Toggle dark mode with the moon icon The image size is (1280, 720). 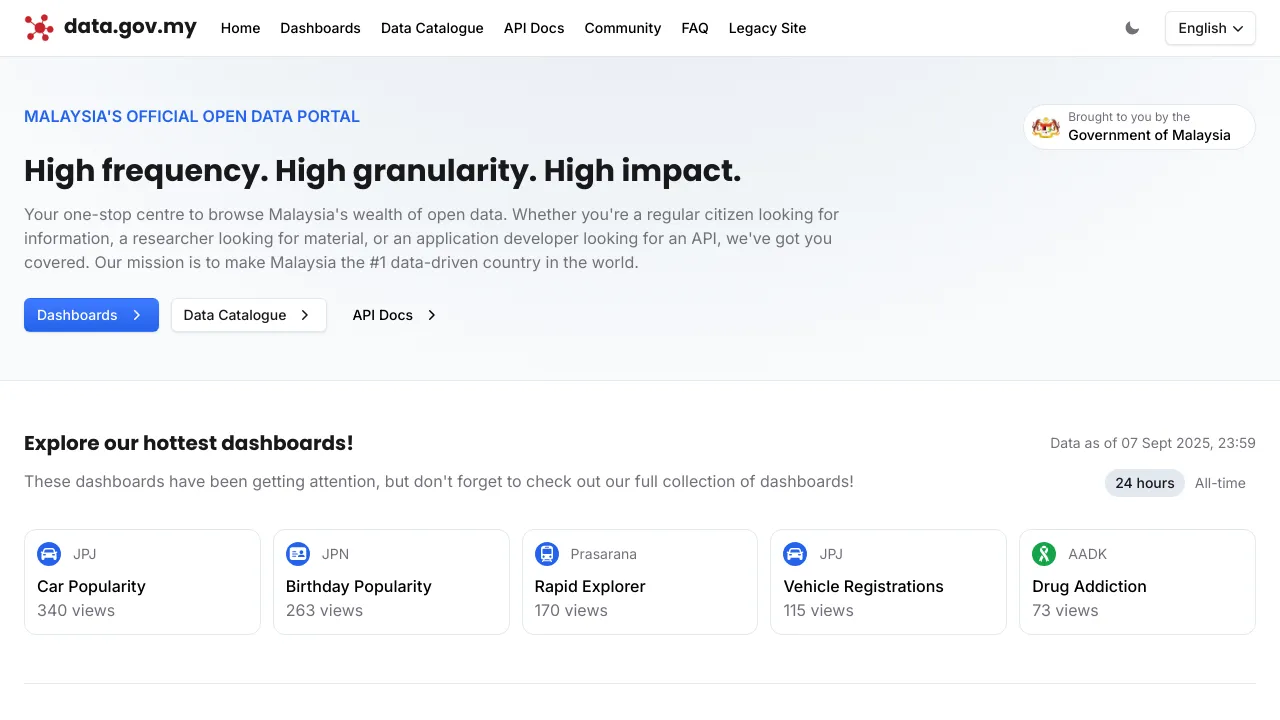pyautogui.click(x=1132, y=28)
